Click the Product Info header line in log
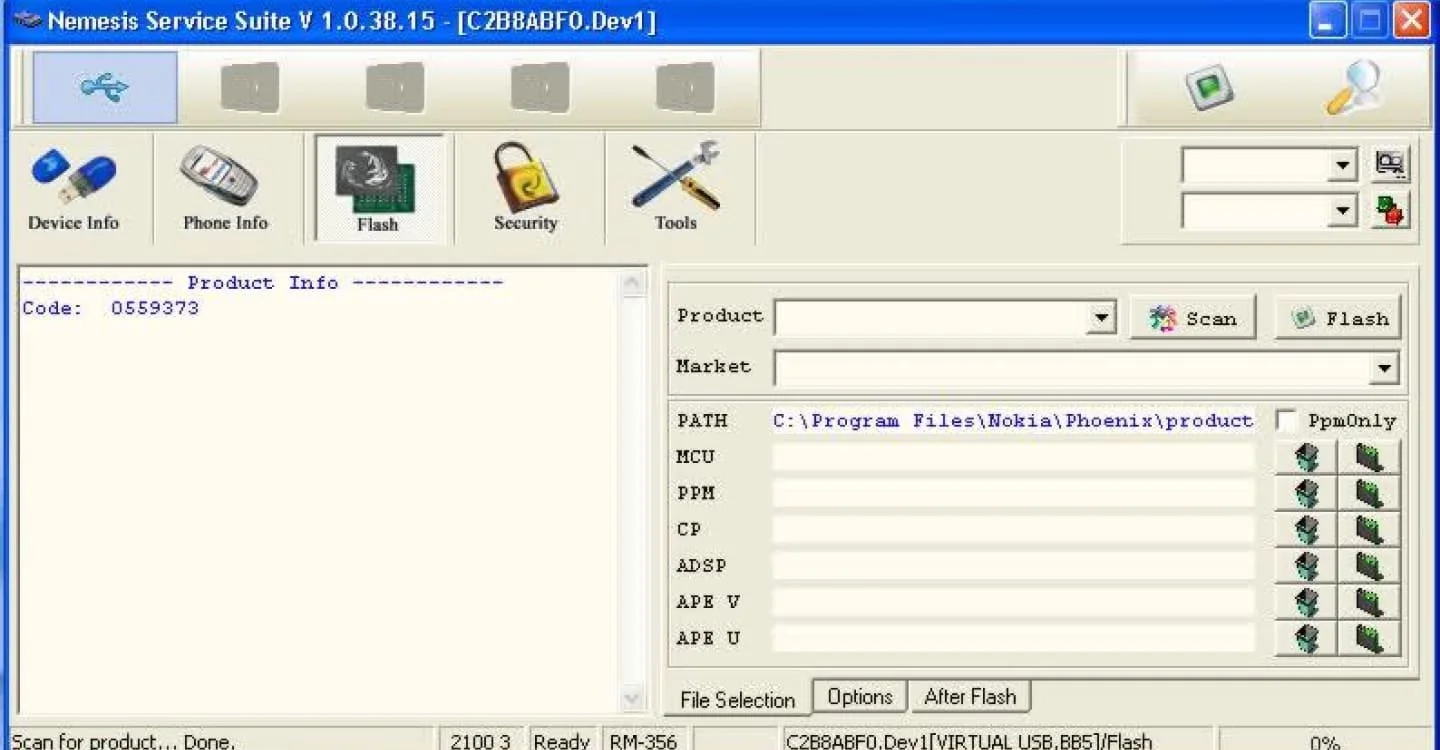The height and width of the screenshot is (750, 1440). coord(263,283)
